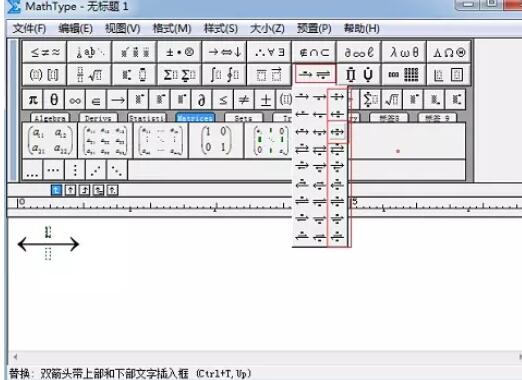Choose left arrow with upper slot template
The image size is (522, 380).
tap(302, 114)
